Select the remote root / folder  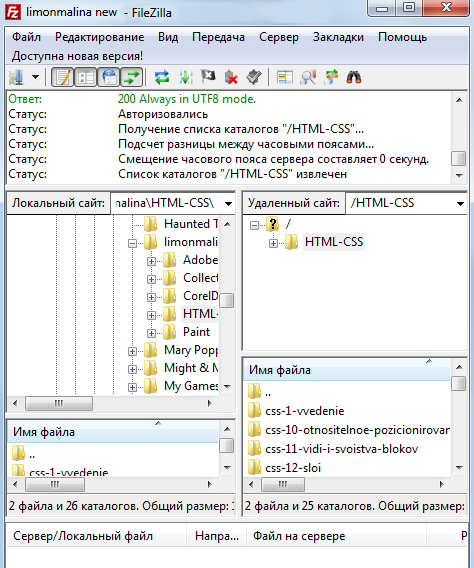coord(288,224)
